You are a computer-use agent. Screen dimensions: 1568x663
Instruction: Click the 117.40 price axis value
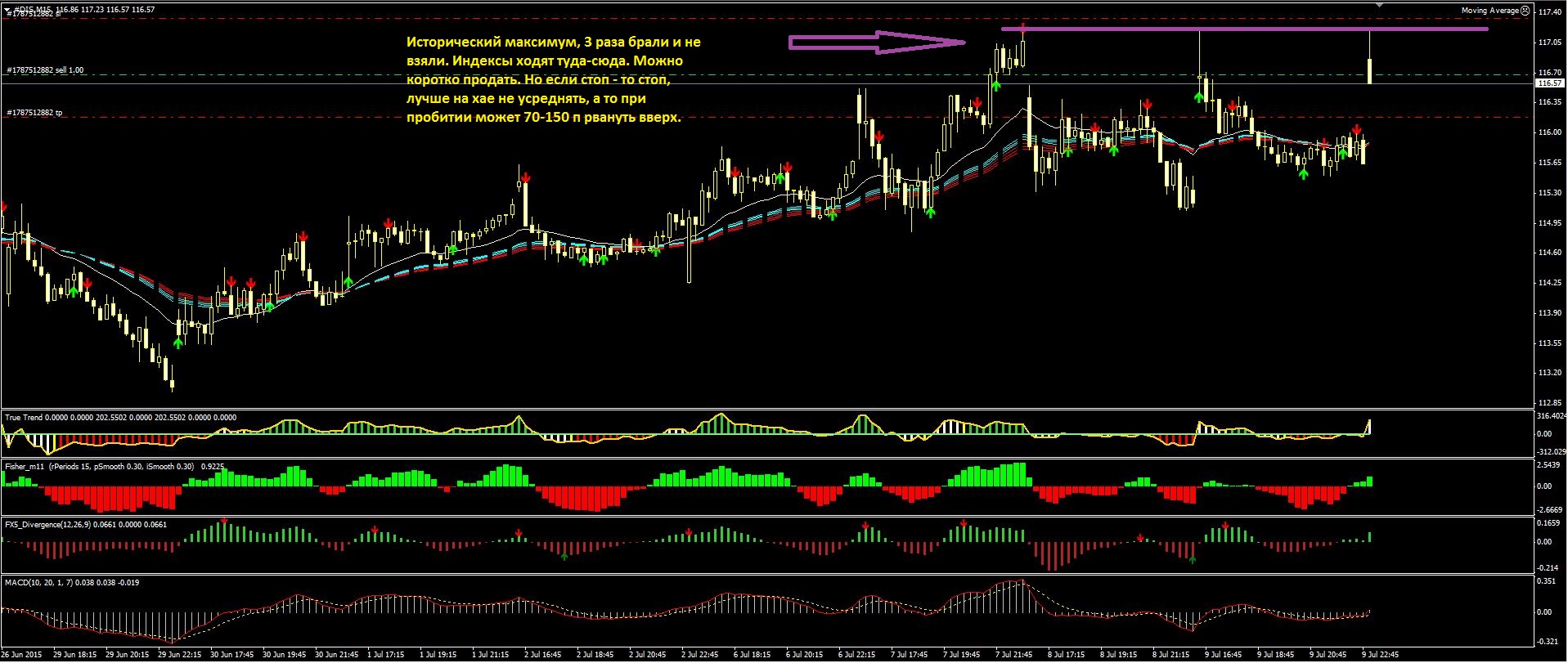[x=1550, y=12]
